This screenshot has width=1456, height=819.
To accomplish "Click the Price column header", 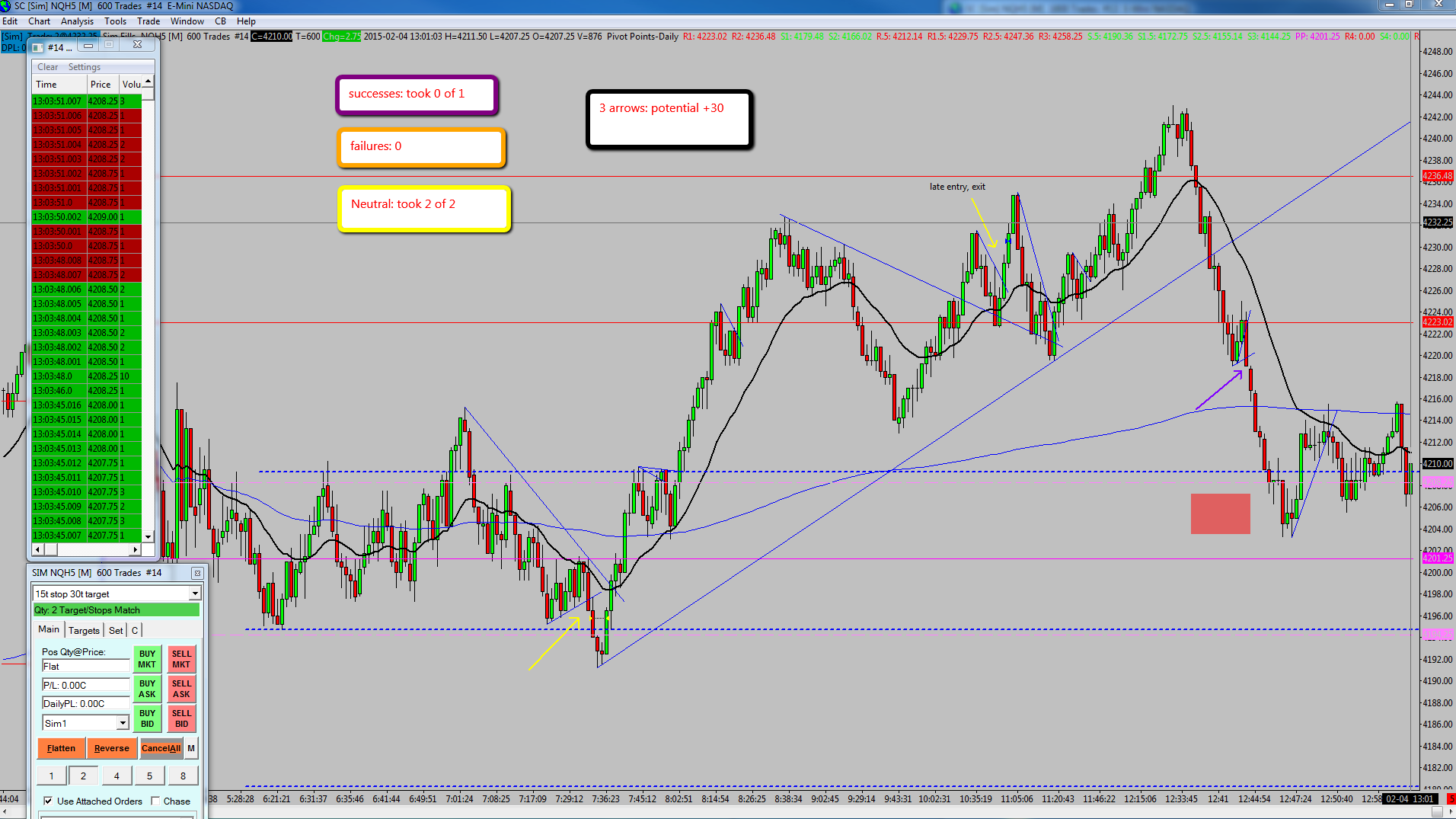I will pyautogui.click(x=103, y=85).
